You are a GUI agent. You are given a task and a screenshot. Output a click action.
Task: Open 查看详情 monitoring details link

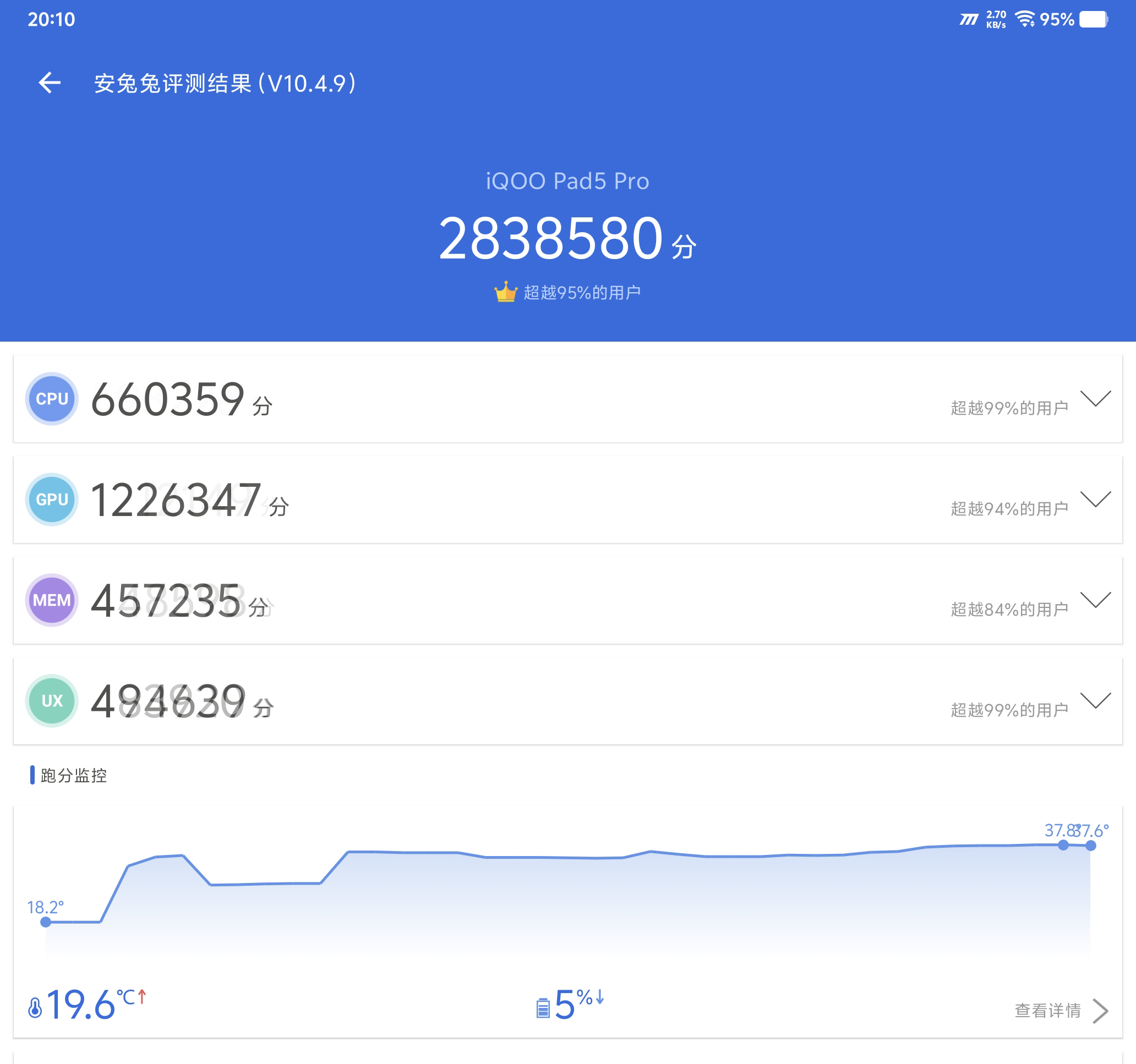tap(1048, 1010)
